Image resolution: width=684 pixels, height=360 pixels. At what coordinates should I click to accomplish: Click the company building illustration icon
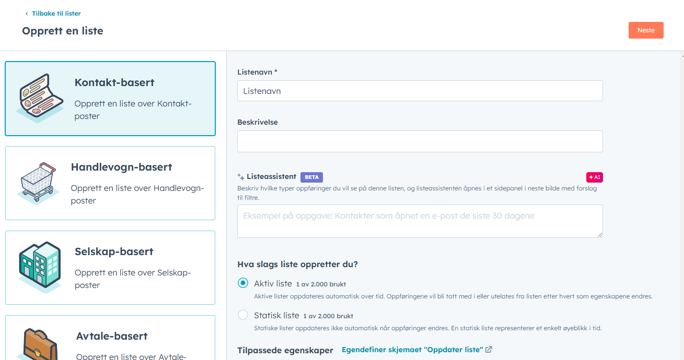[x=40, y=267]
